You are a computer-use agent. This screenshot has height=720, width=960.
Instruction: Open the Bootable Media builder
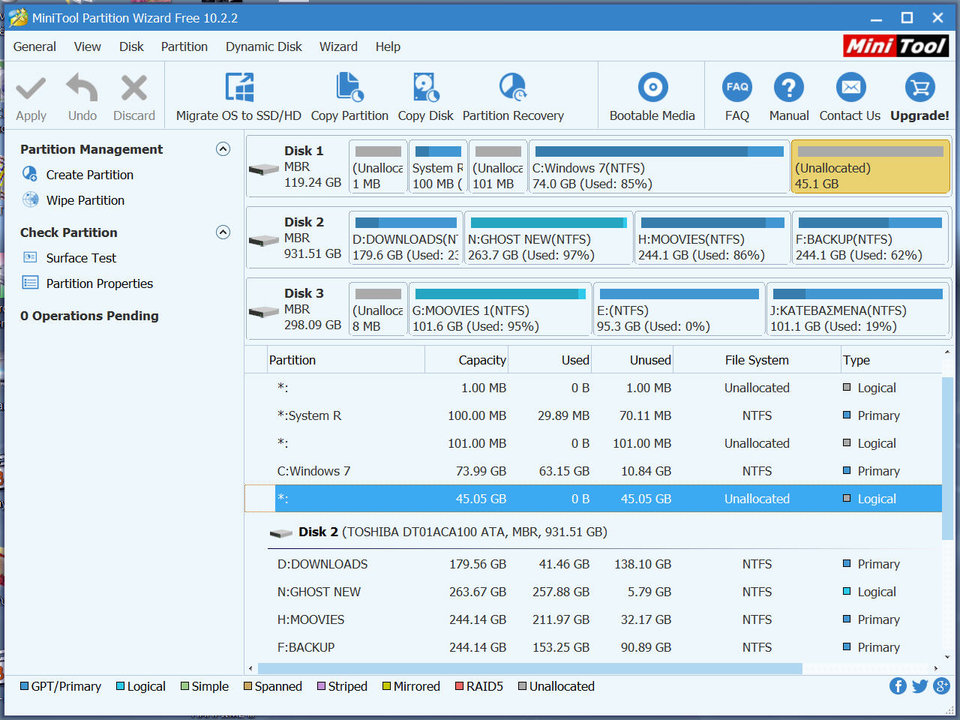[652, 89]
